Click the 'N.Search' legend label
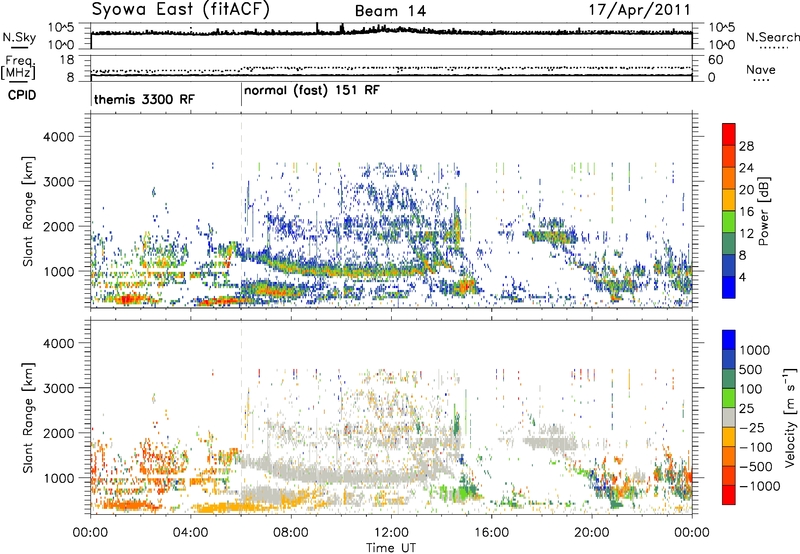 pyautogui.click(x=773, y=37)
